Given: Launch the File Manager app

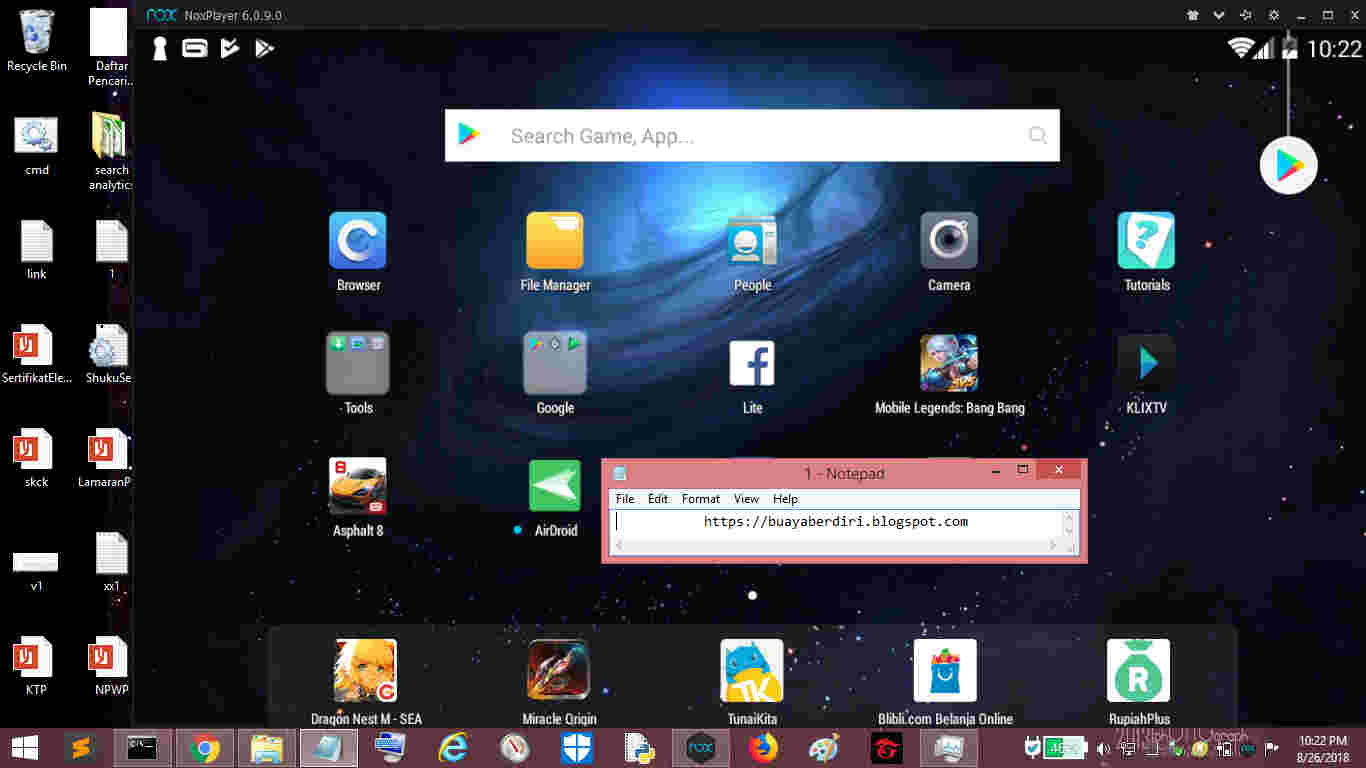Looking at the screenshot, I should 555,241.
